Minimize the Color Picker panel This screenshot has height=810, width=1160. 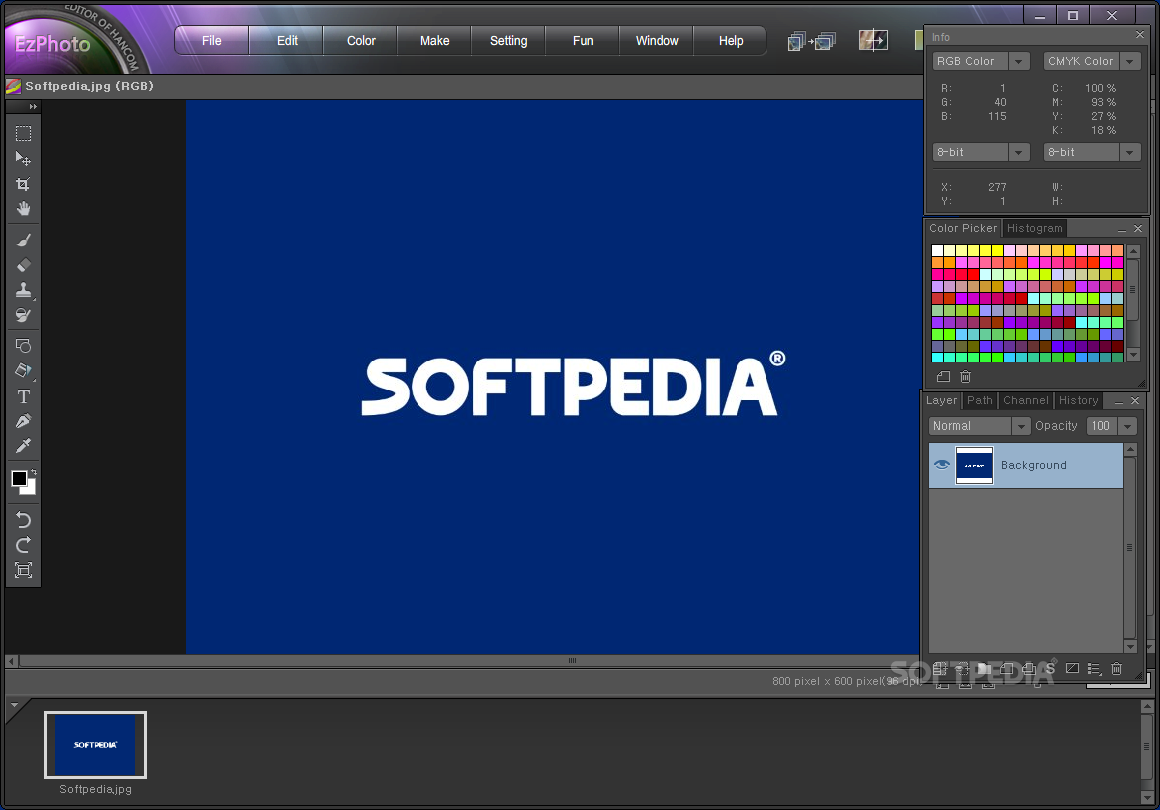click(1122, 229)
